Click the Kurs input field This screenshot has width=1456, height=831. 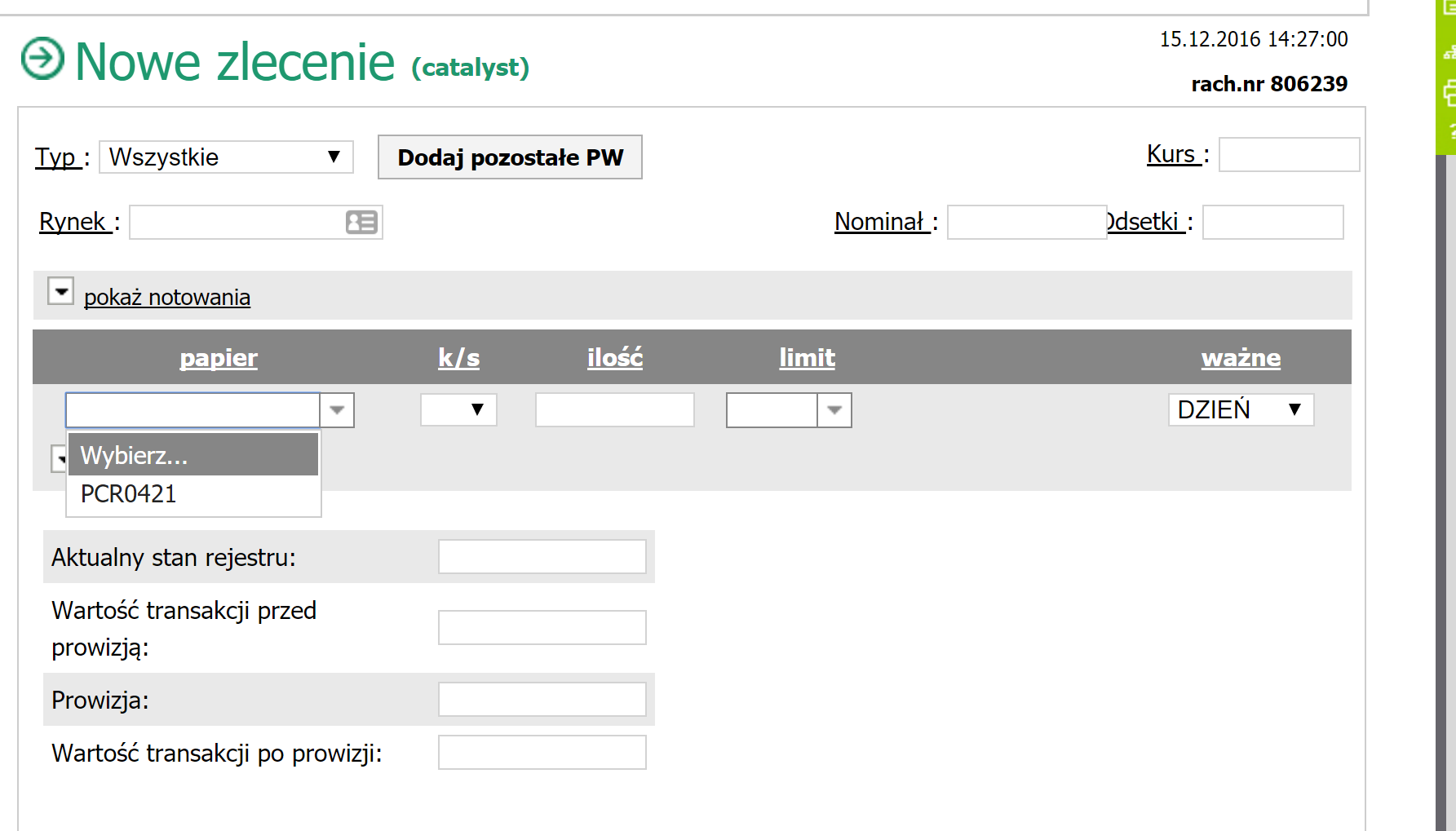tap(1288, 155)
